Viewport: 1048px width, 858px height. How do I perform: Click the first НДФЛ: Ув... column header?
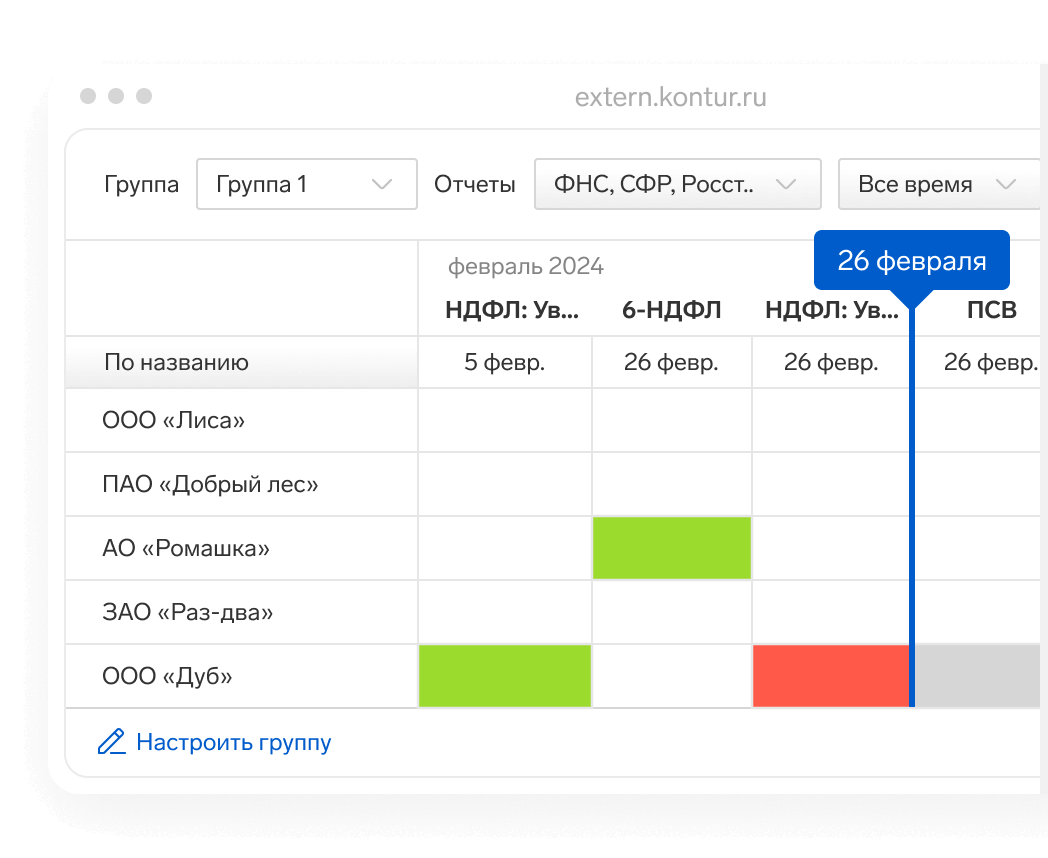[x=512, y=310]
